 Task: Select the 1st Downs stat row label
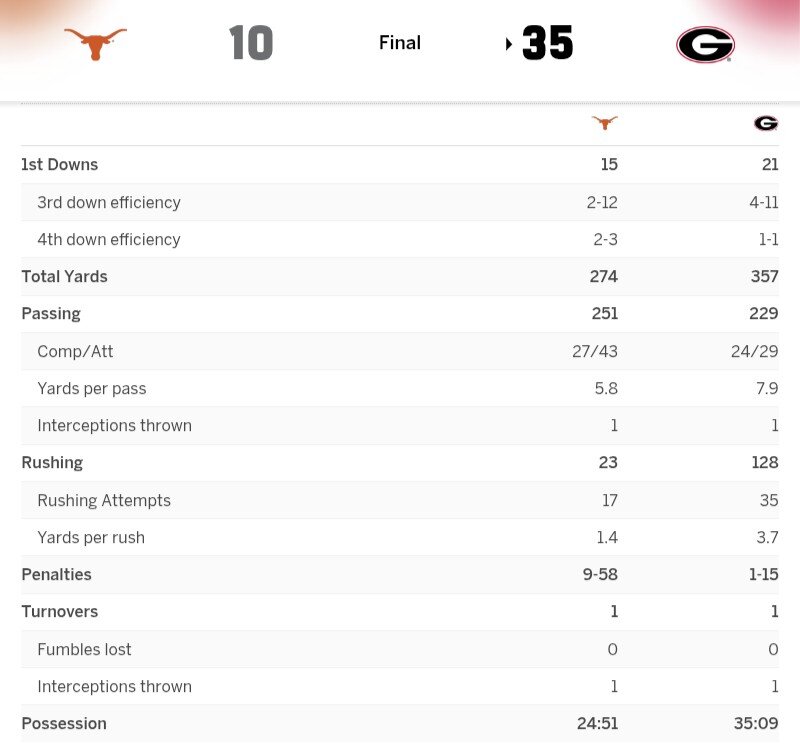click(x=60, y=165)
